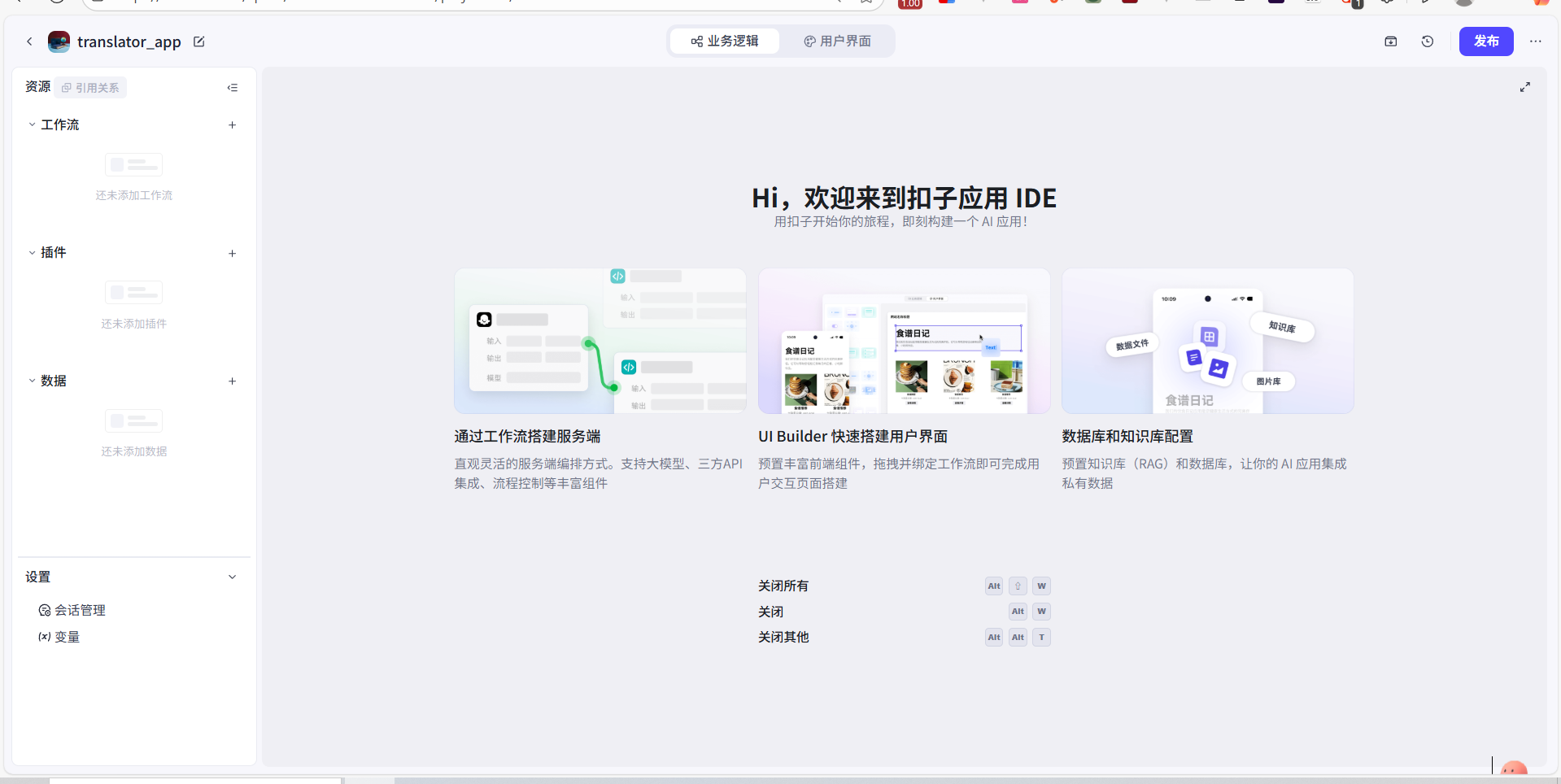Collapse the resource sidebar panel icon

(x=233, y=88)
